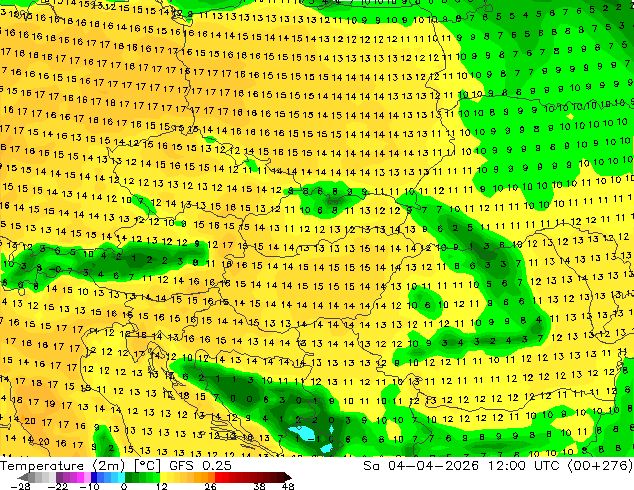Click the dark brown right arrow tip of color scale
The height and width of the screenshot is (490, 634).
pyautogui.click(x=288, y=477)
